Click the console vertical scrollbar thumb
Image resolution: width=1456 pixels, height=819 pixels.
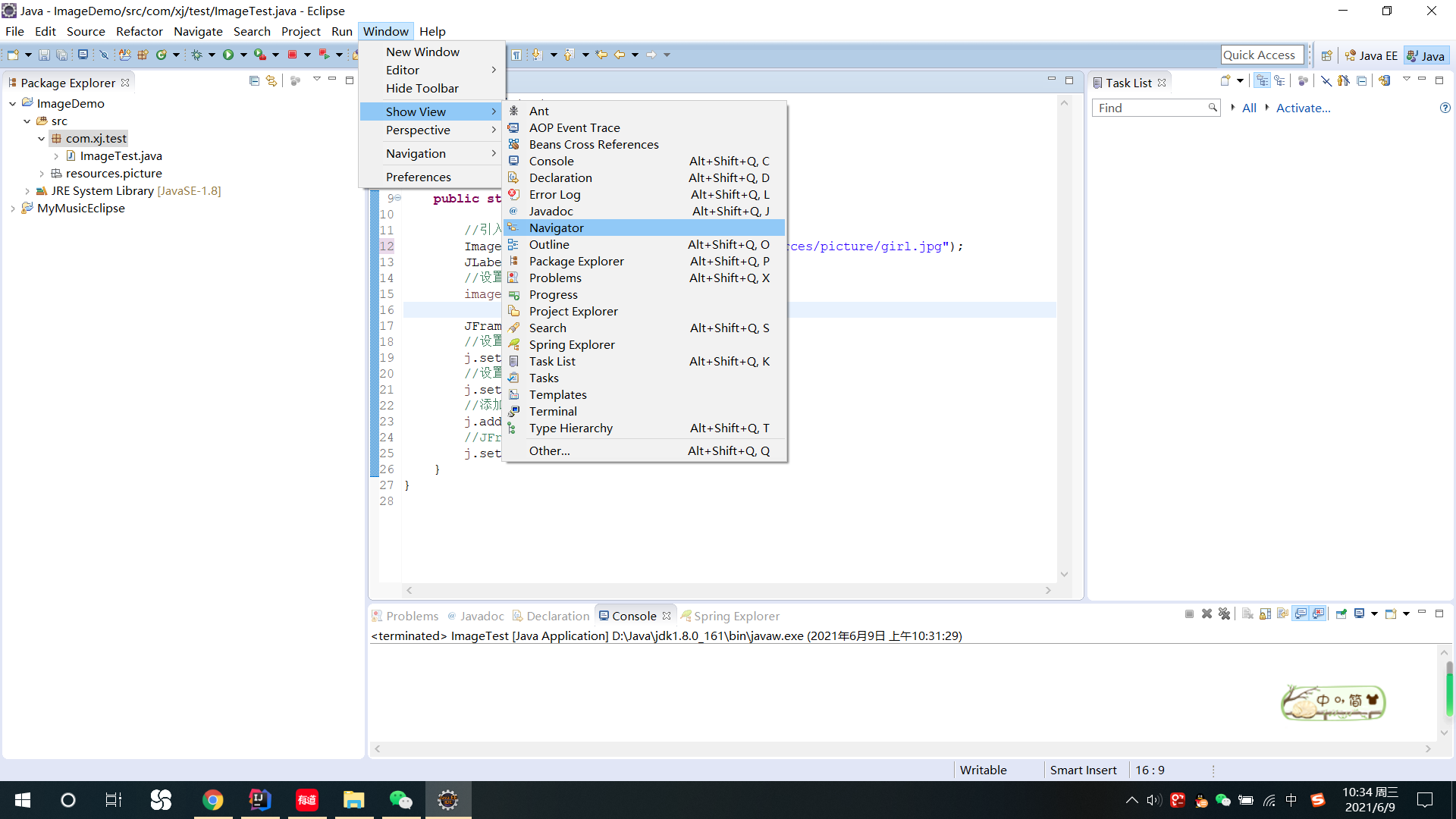click(1448, 689)
